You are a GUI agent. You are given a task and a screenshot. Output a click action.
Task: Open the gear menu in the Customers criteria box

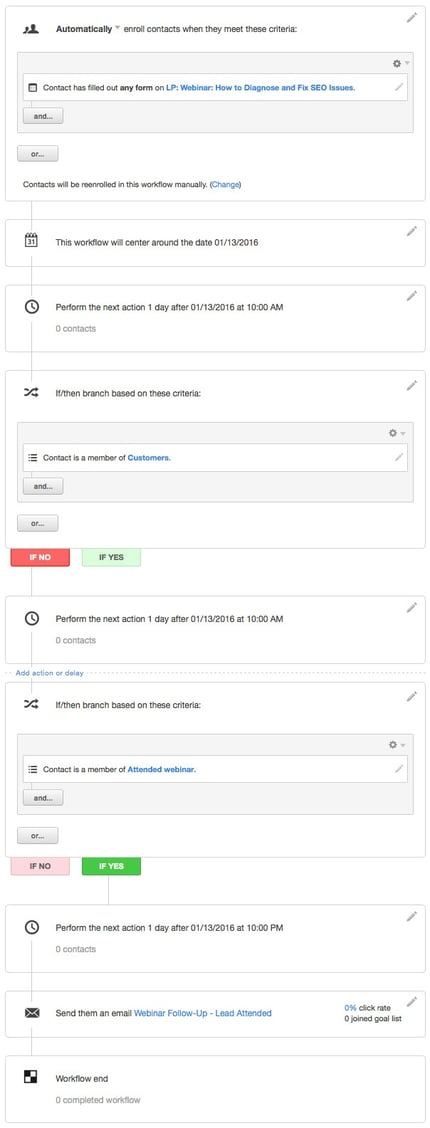398,433
